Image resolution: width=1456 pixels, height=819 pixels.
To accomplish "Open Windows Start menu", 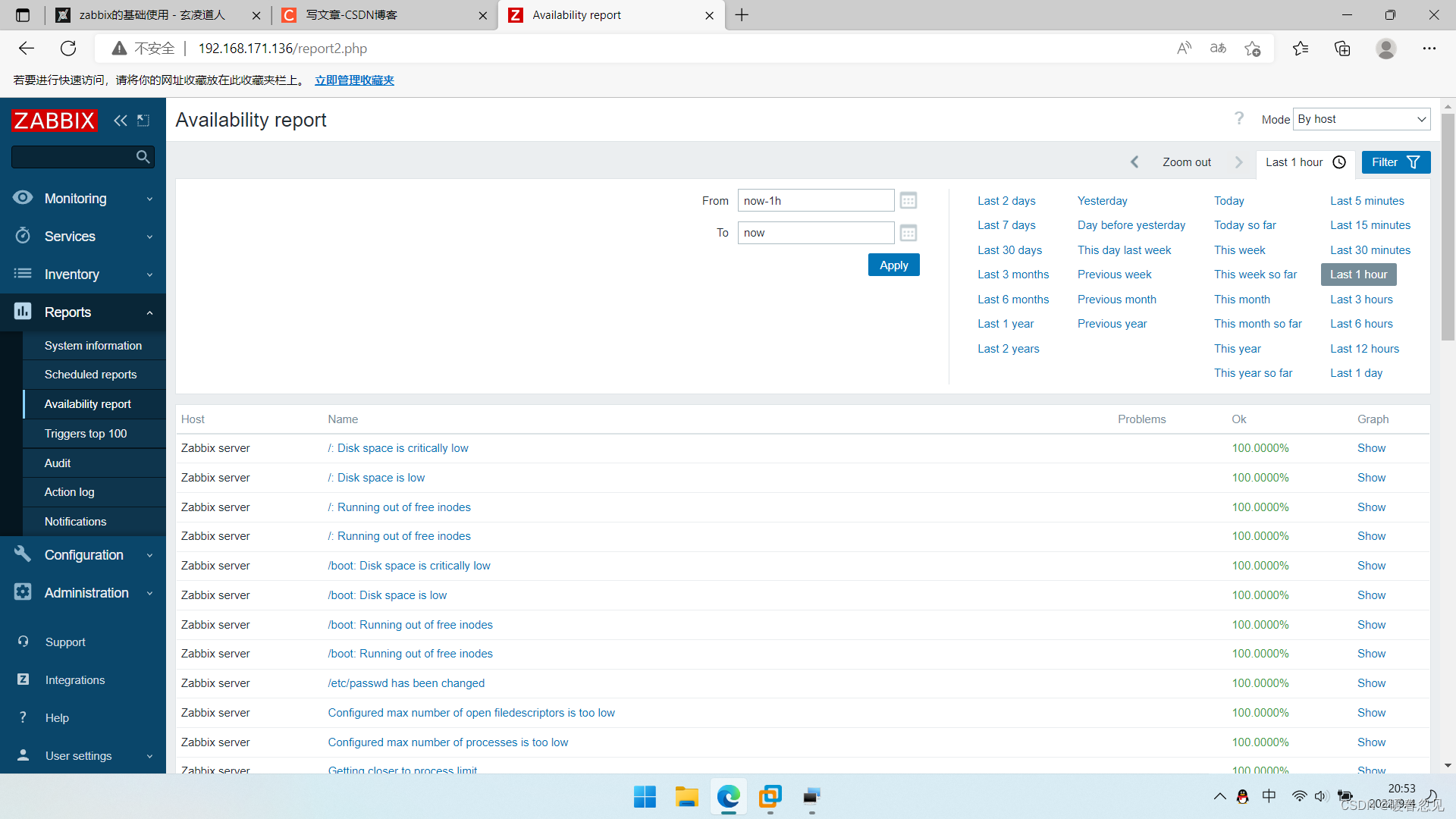I will (x=645, y=796).
